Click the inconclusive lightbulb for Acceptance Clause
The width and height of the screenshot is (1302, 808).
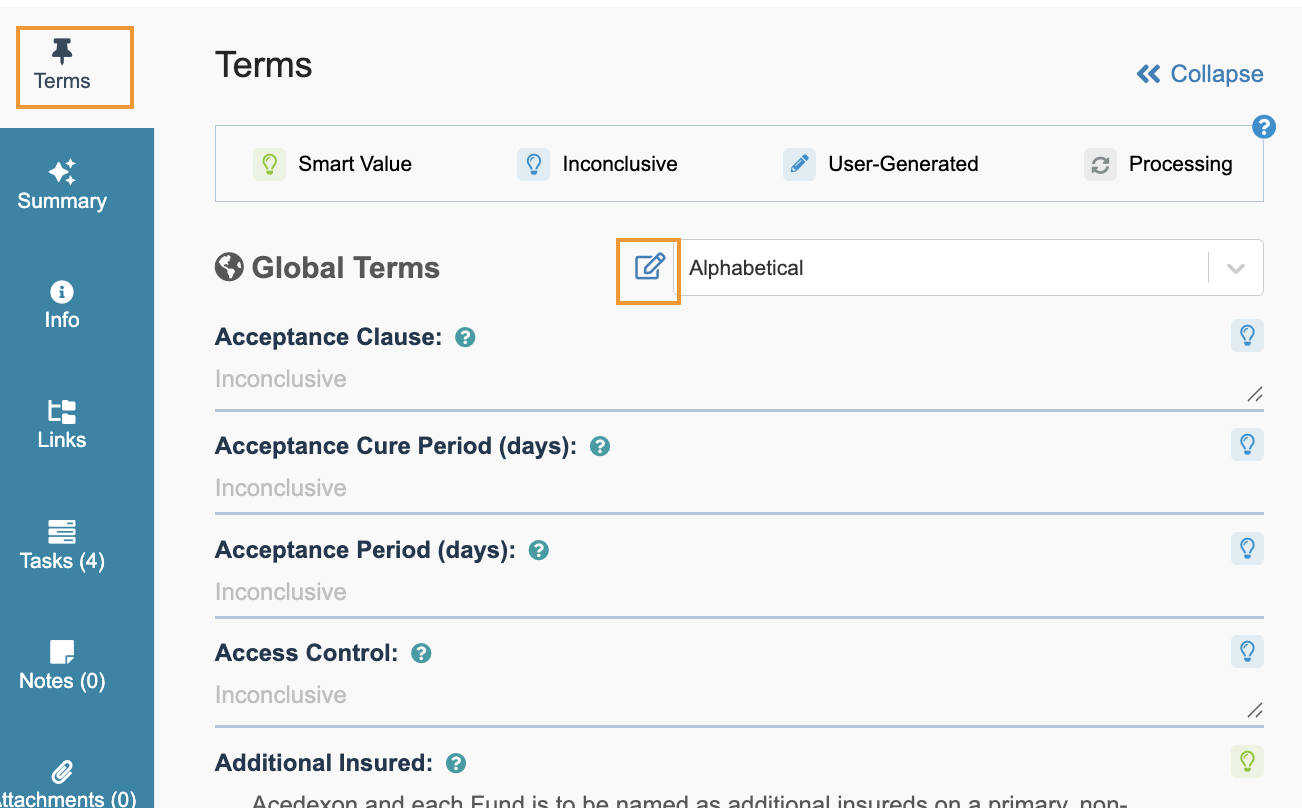coord(1247,336)
